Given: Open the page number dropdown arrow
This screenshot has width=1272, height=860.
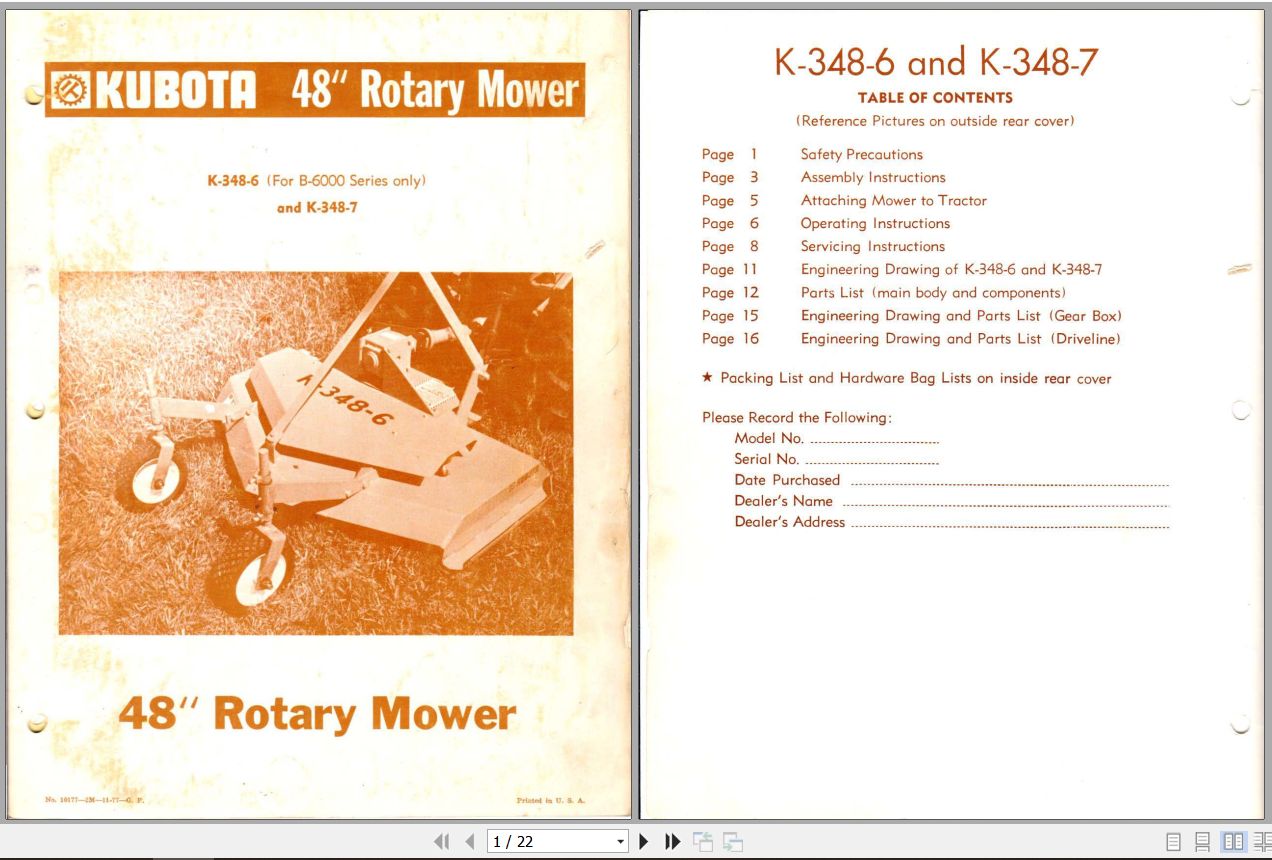Looking at the screenshot, I should coord(620,842).
